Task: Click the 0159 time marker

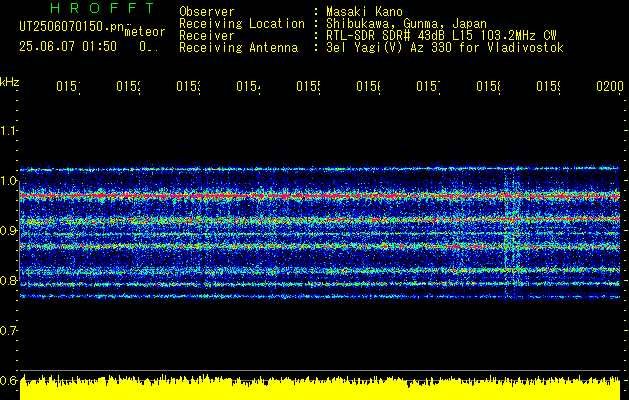Action: (x=549, y=87)
